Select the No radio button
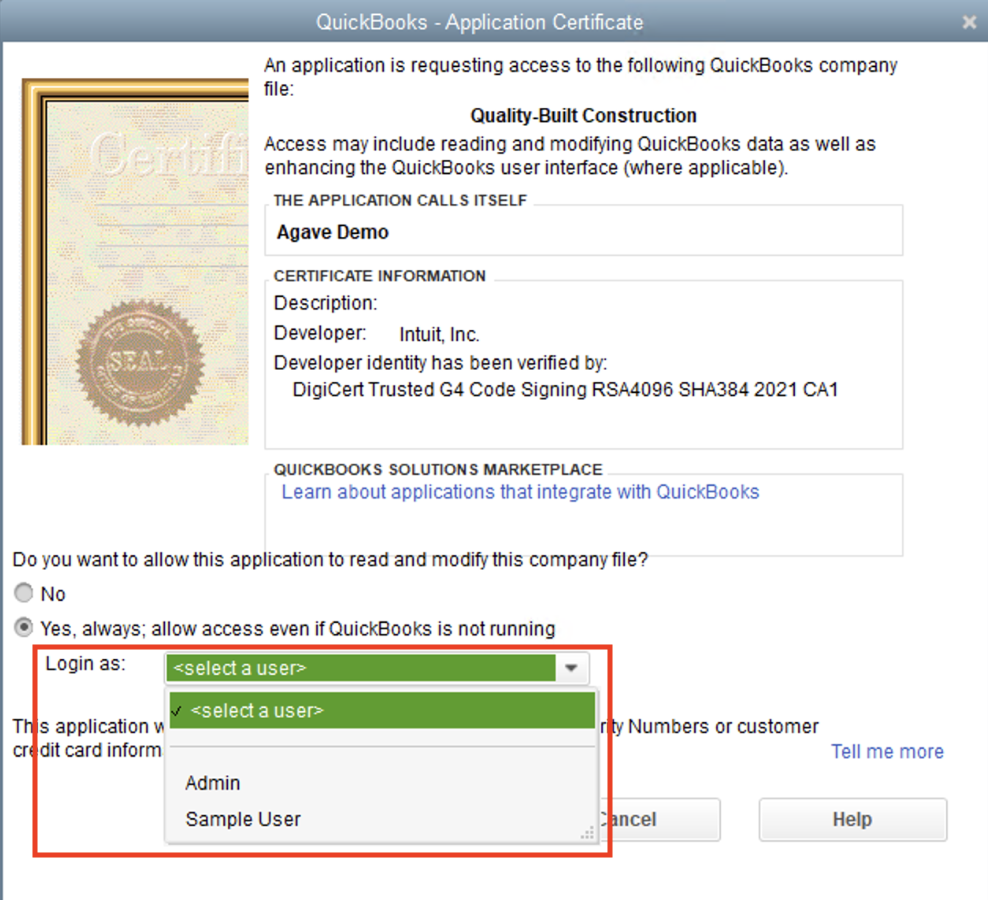 tap(23, 593)
